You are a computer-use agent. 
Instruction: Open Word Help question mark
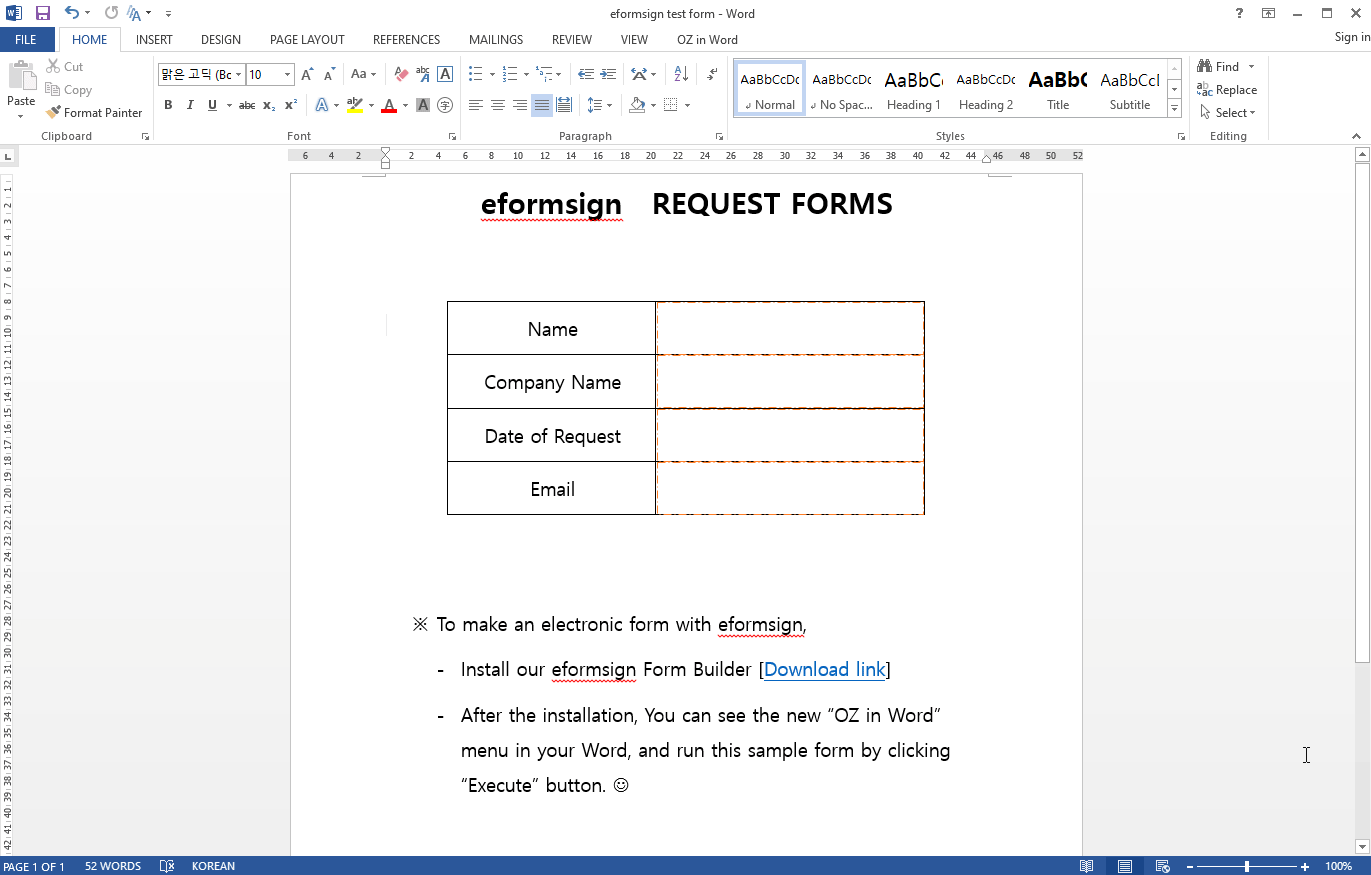pos(1240,13)
